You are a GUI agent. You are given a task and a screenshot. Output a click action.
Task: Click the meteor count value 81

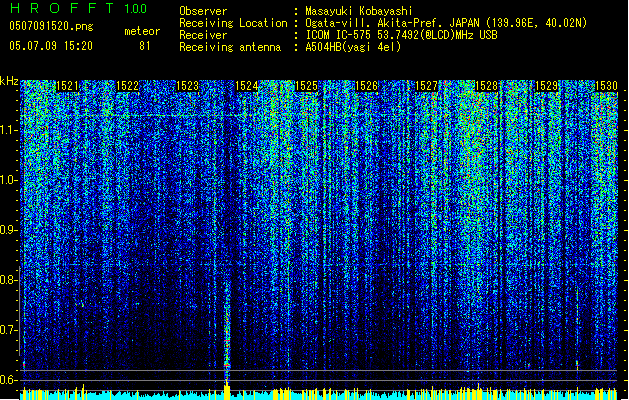tap(145, 46)
